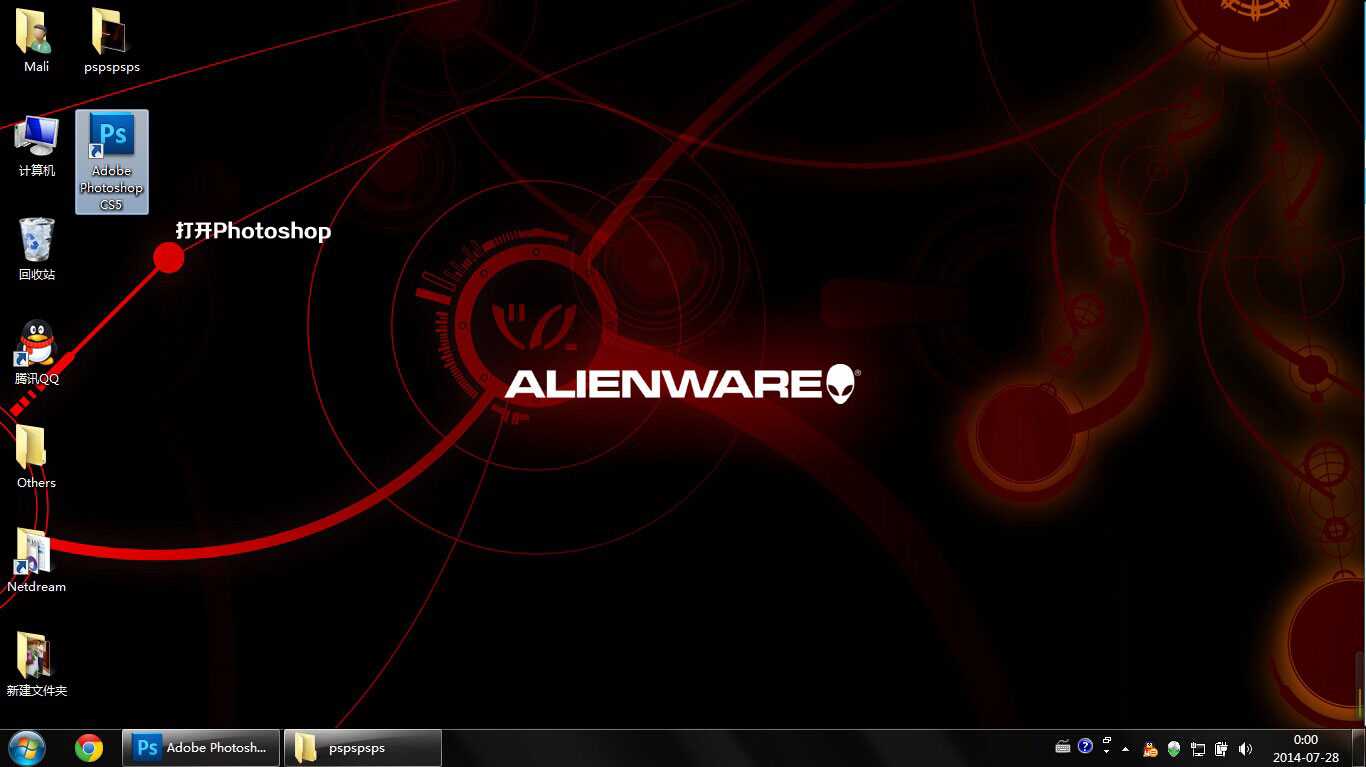Click the green Alienware tray icon
1366x767 pixels.
[x=1174, y=748]
